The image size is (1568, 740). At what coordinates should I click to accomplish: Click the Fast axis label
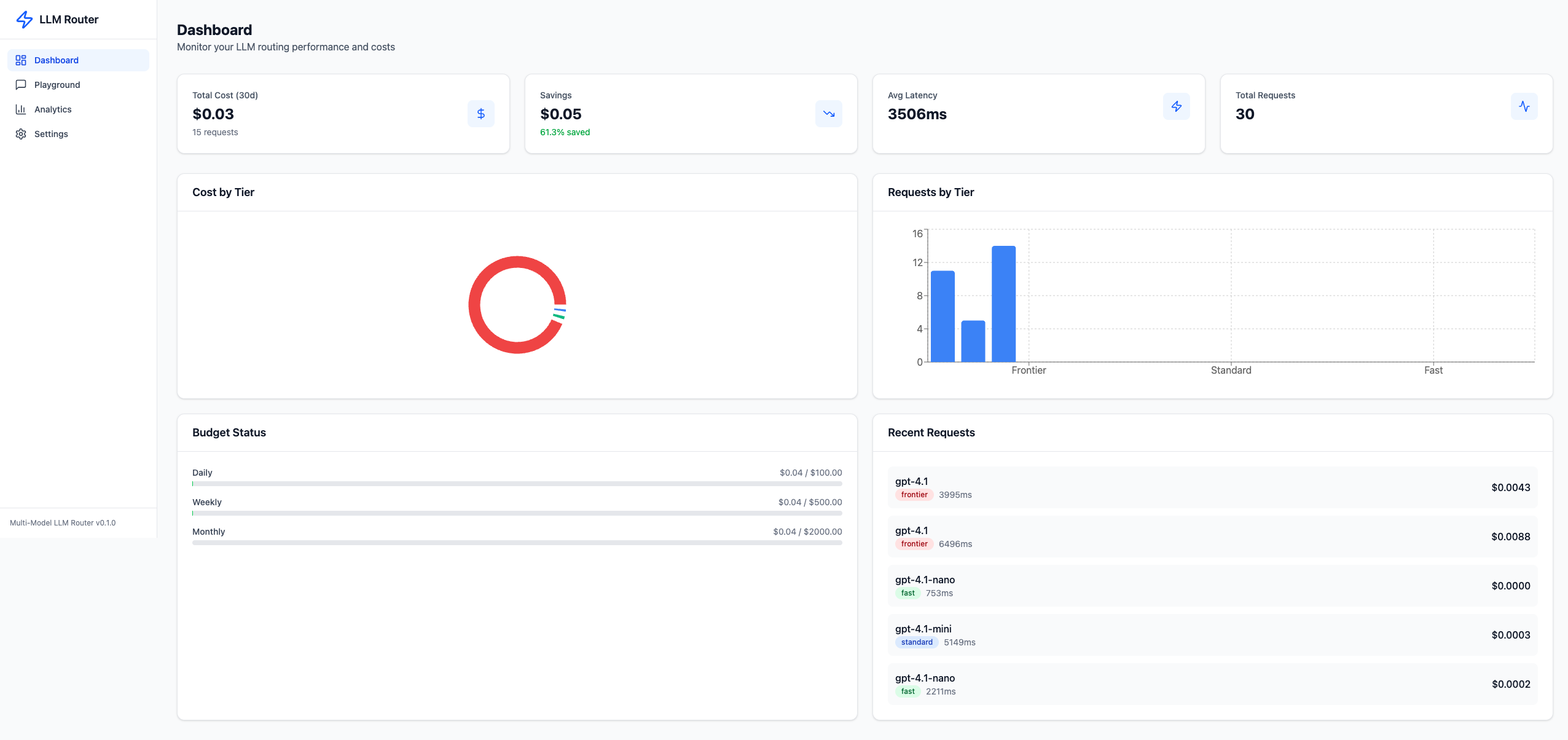(x=1433, y=370)
